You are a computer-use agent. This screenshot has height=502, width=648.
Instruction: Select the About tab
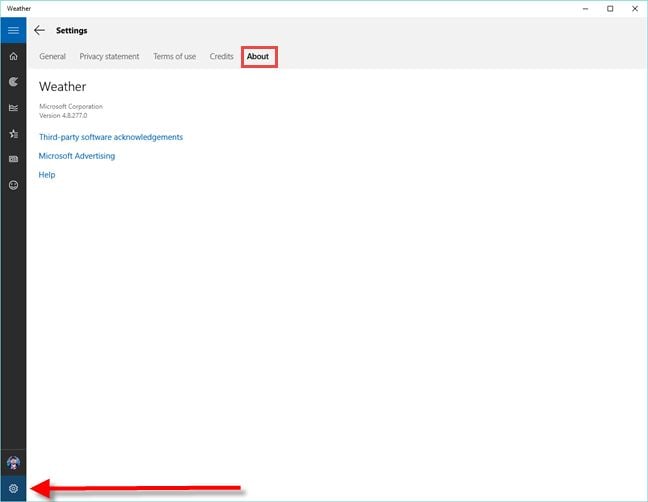(x=258, y=57)
